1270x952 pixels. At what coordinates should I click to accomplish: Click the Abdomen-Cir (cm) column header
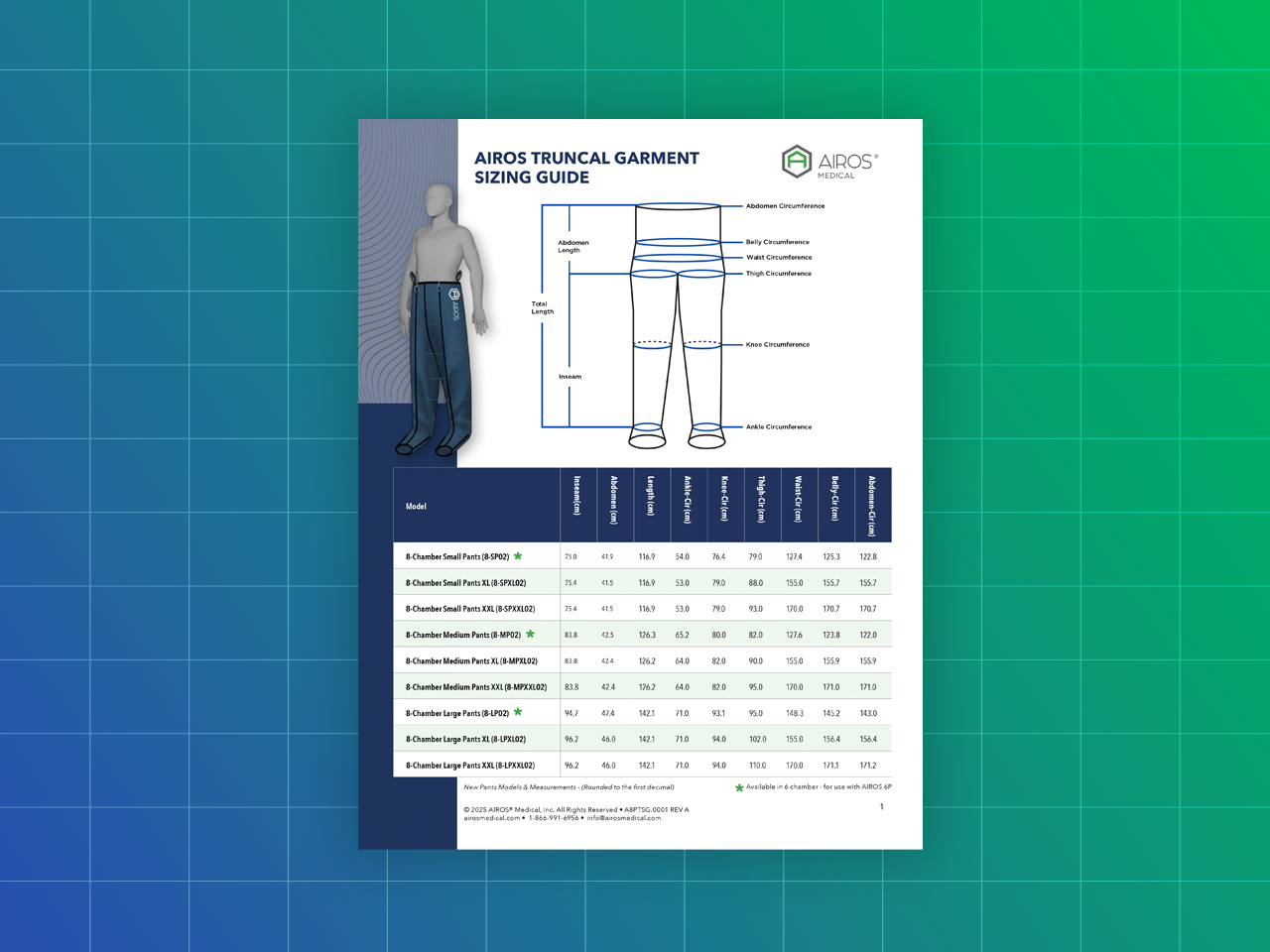(x=872, y=506)
